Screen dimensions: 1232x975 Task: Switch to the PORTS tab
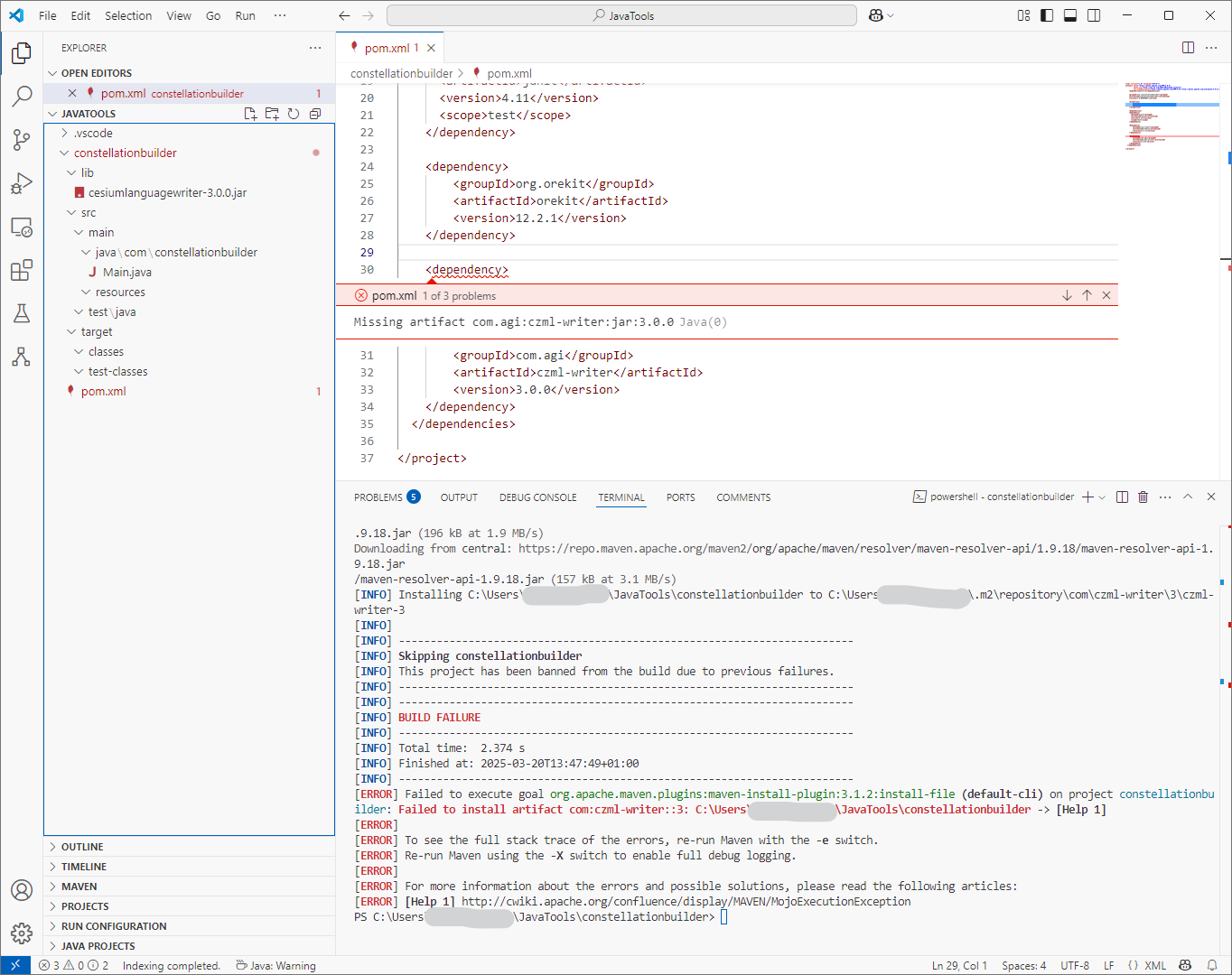pos(680,497)
